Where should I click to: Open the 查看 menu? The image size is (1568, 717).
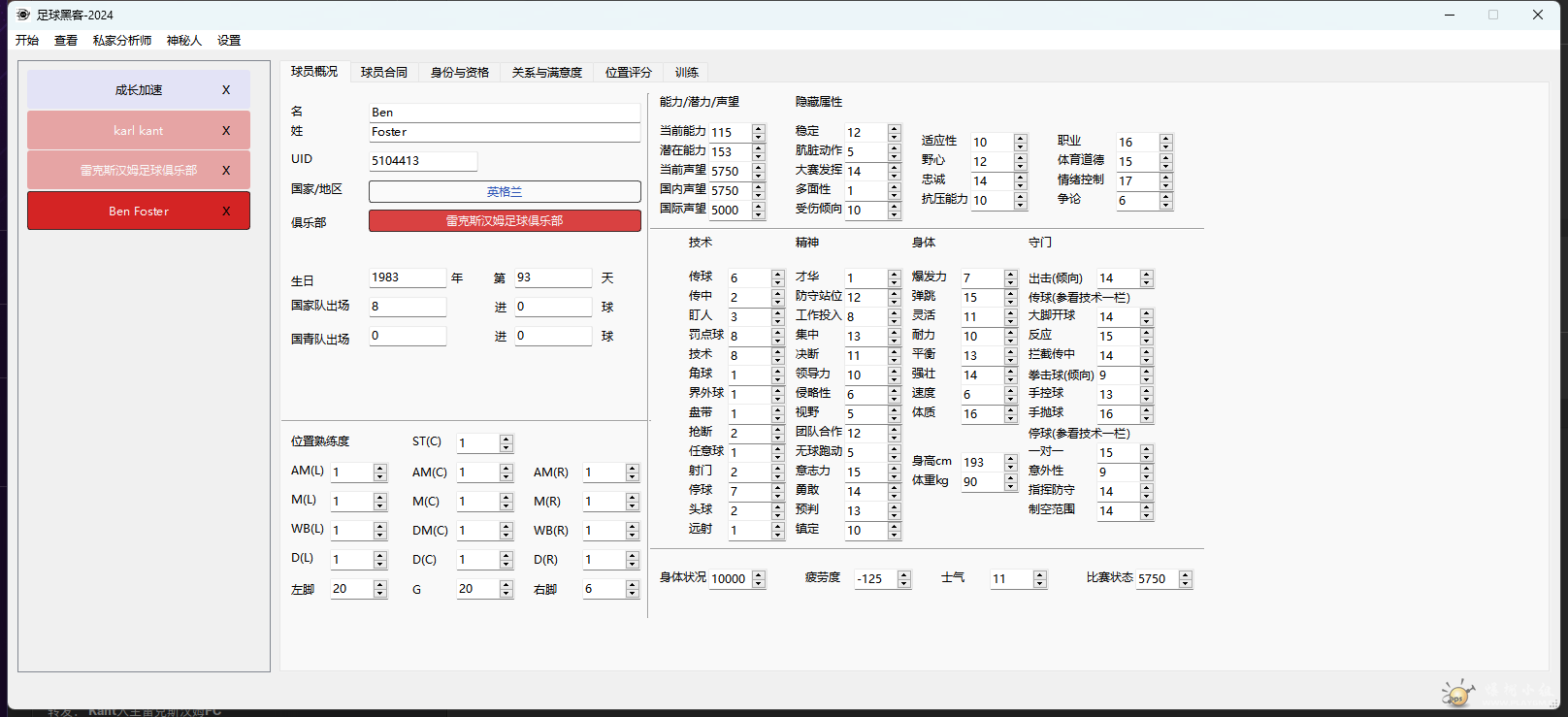66,41
